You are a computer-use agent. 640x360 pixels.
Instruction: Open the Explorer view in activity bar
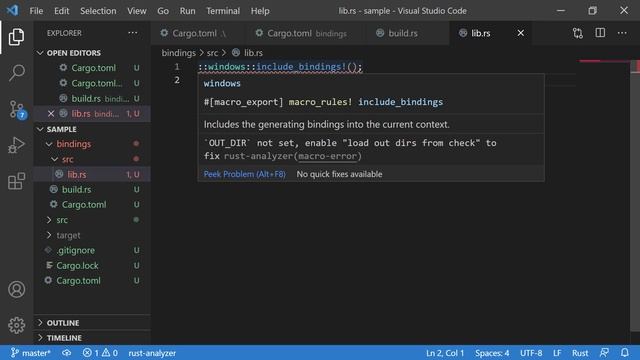coord(16,37)
